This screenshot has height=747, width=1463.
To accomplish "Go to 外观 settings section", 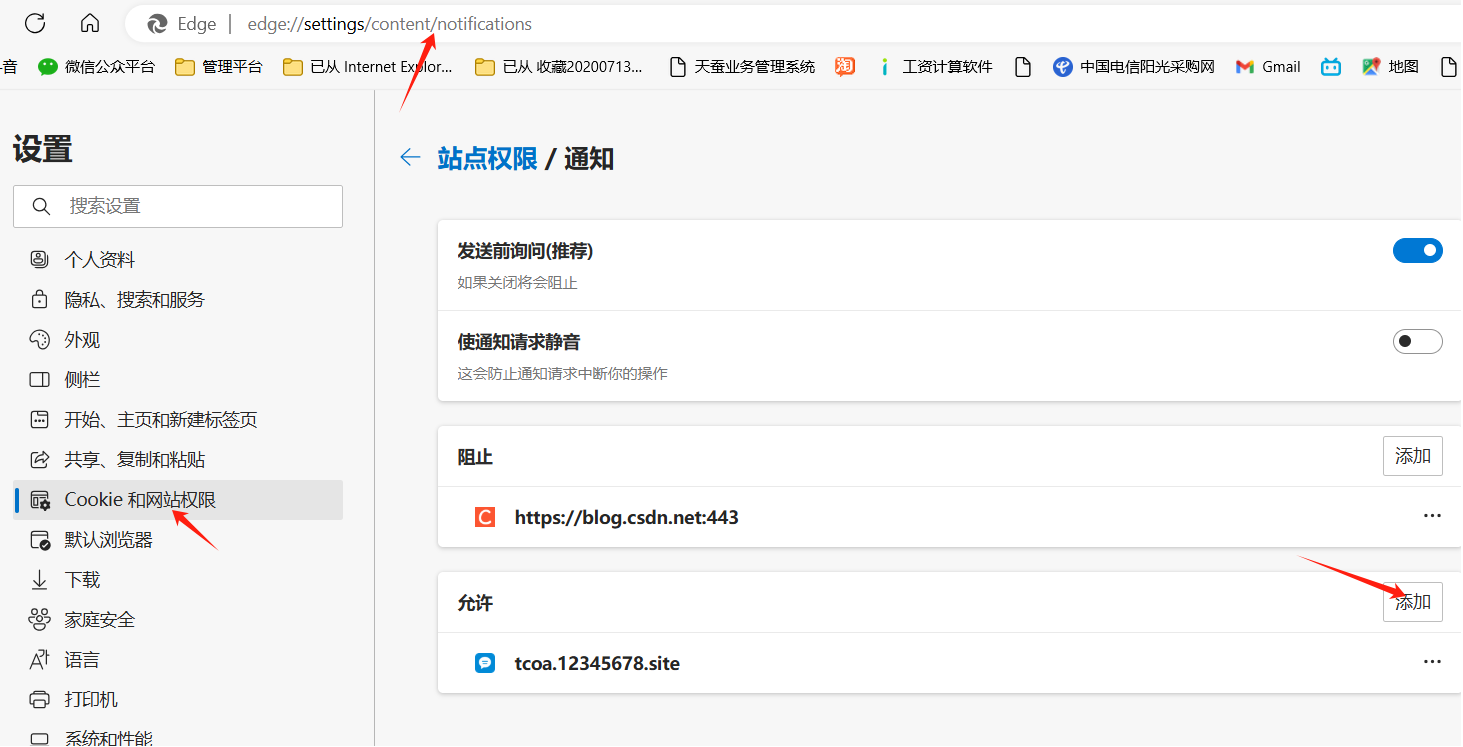I will (x=82, y=340).
